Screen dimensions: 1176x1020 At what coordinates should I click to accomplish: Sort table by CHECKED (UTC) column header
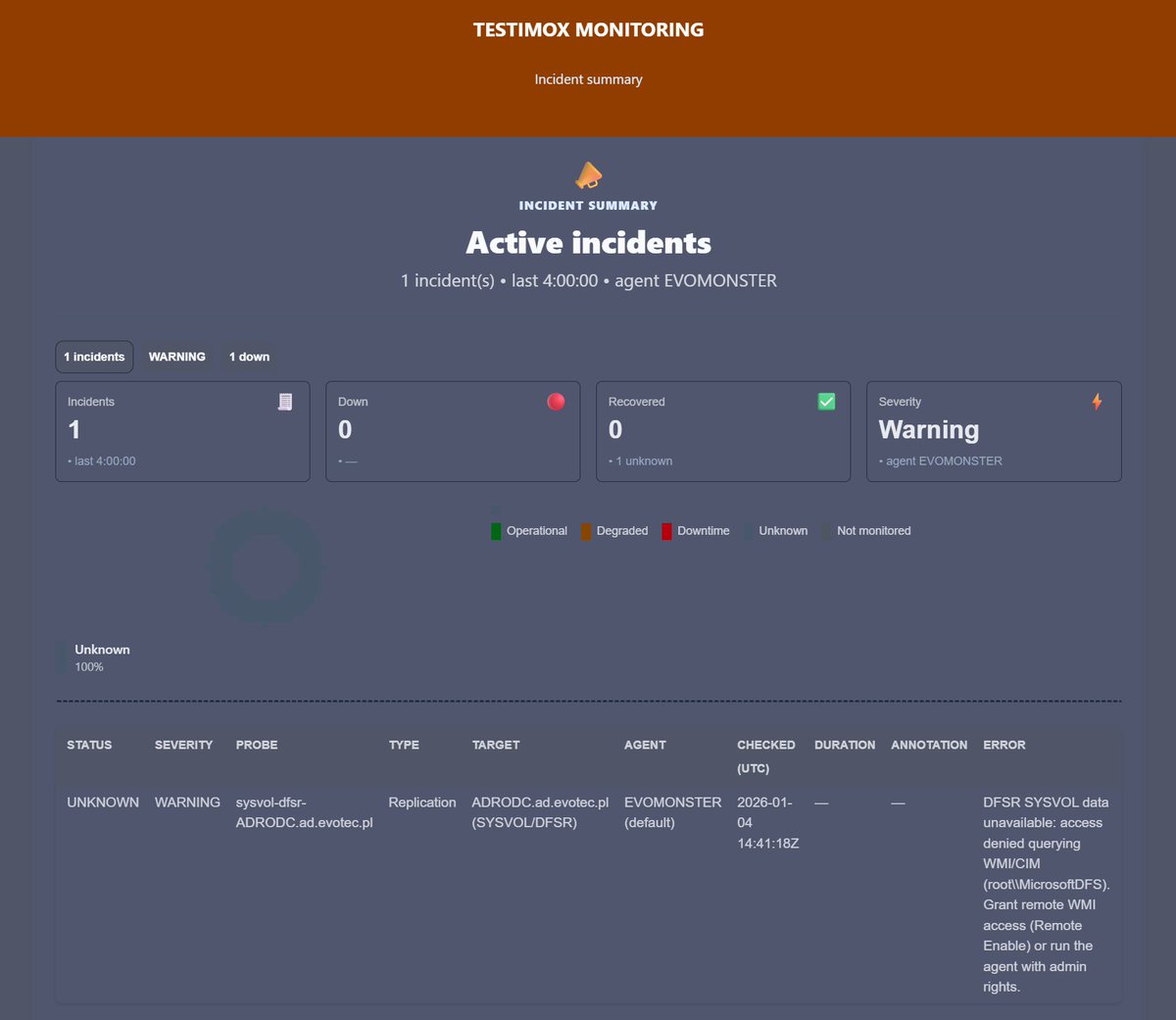pos(766,756)
